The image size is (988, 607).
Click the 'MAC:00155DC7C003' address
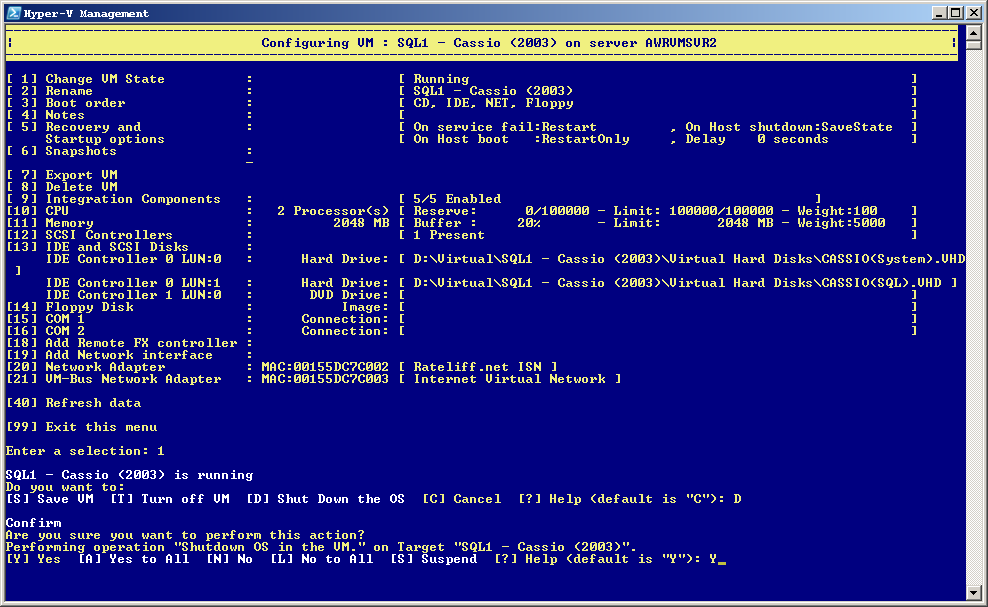[x=325, y=378]
